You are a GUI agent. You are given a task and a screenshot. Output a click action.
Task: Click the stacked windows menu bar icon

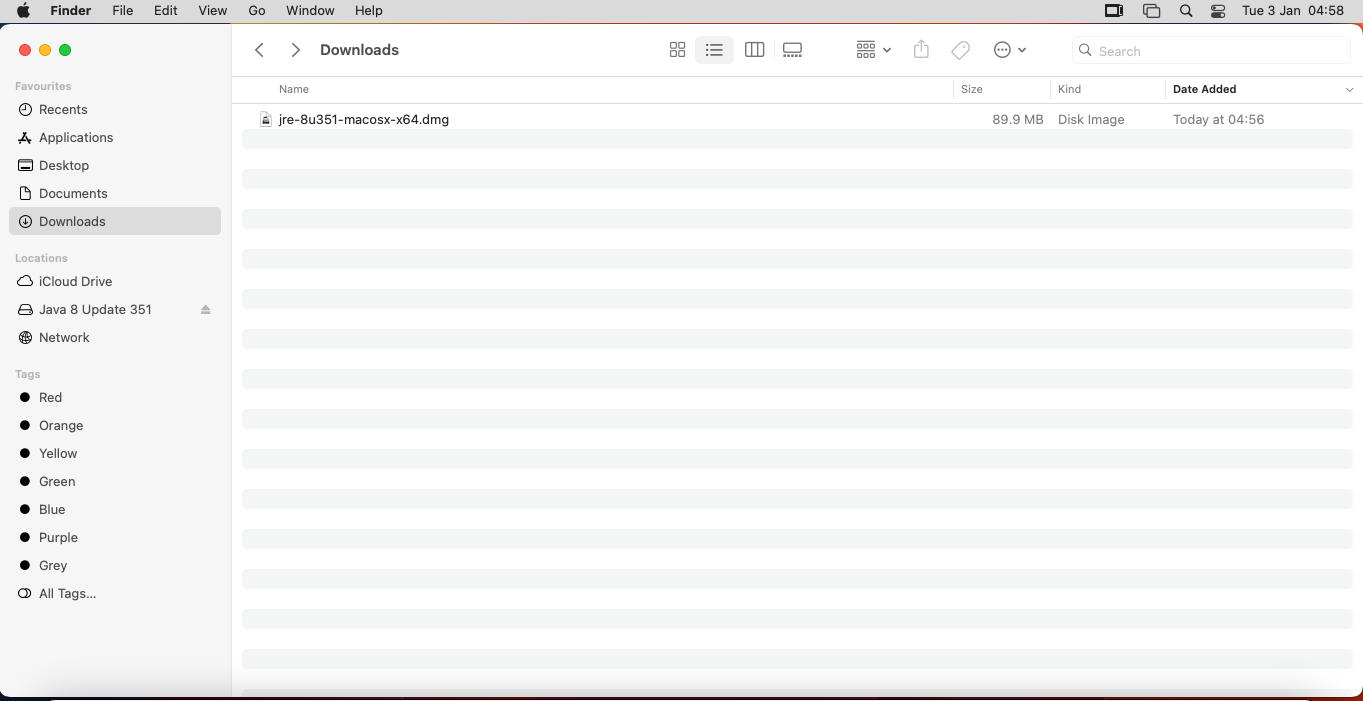[1151, 11]
